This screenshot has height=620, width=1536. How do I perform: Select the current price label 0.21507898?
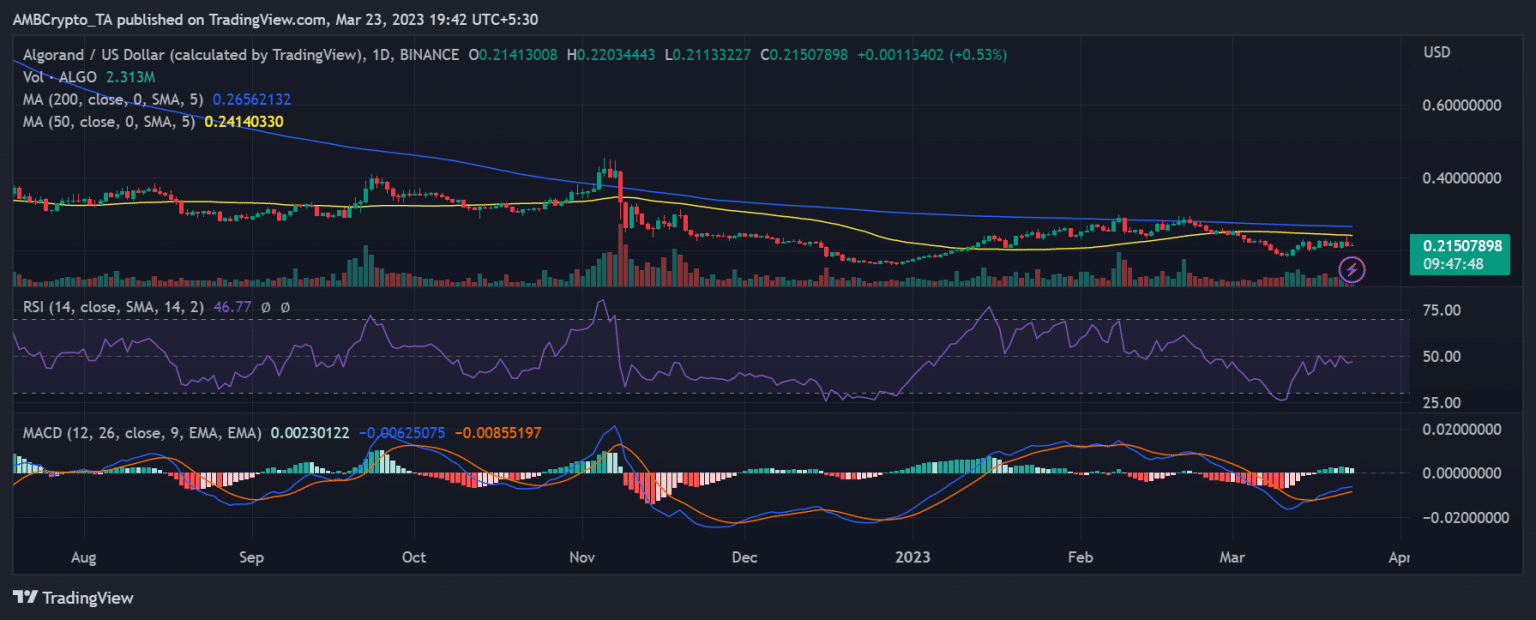coord(1461,245)
